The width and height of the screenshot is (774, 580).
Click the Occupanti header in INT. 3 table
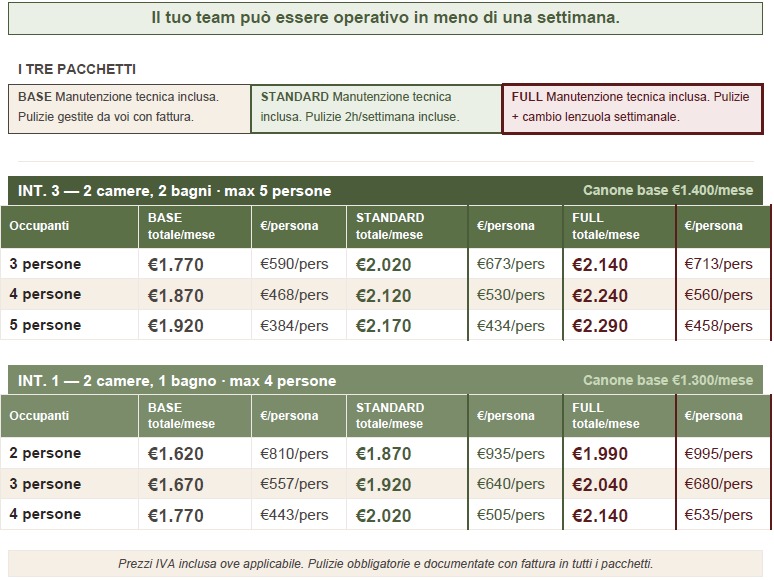click(x=40, y=227)
